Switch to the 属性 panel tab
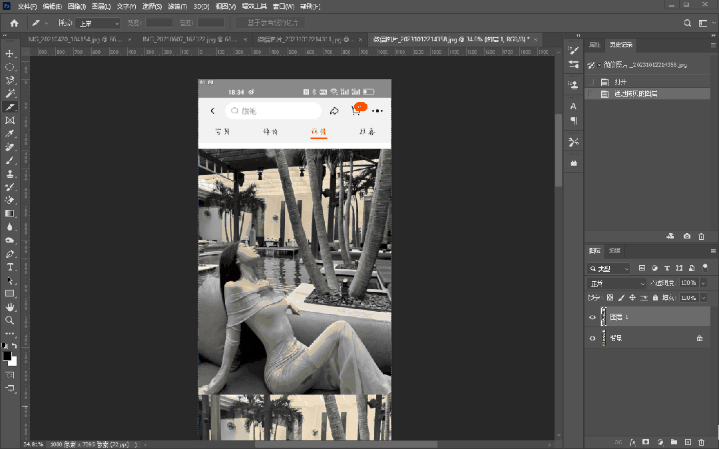The width and height of the screenshot is (719, 449). pos(595,44)
